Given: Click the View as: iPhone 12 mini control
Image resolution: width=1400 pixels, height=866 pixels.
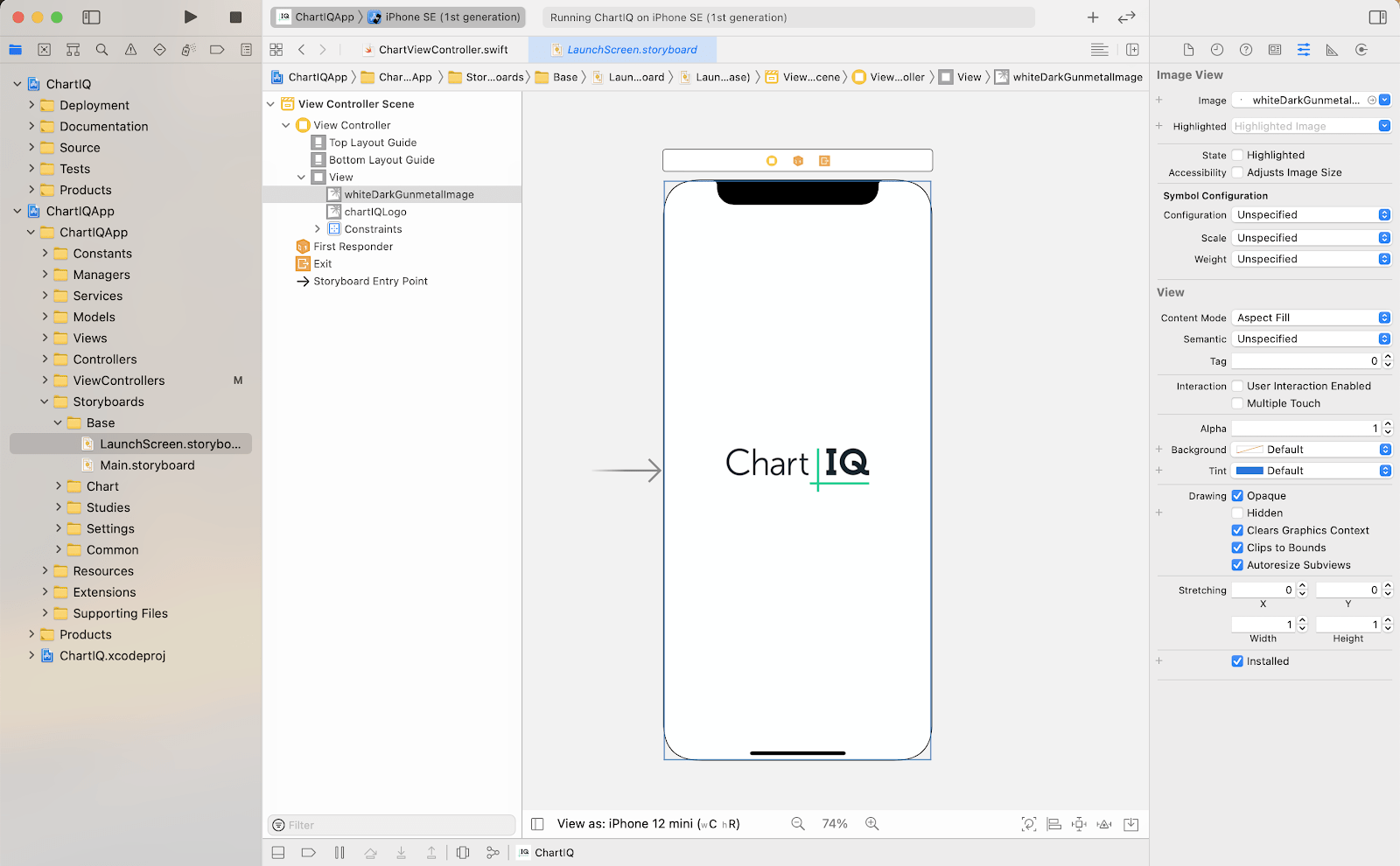Looking at the screenshot, I should click(x=647, y=823).
